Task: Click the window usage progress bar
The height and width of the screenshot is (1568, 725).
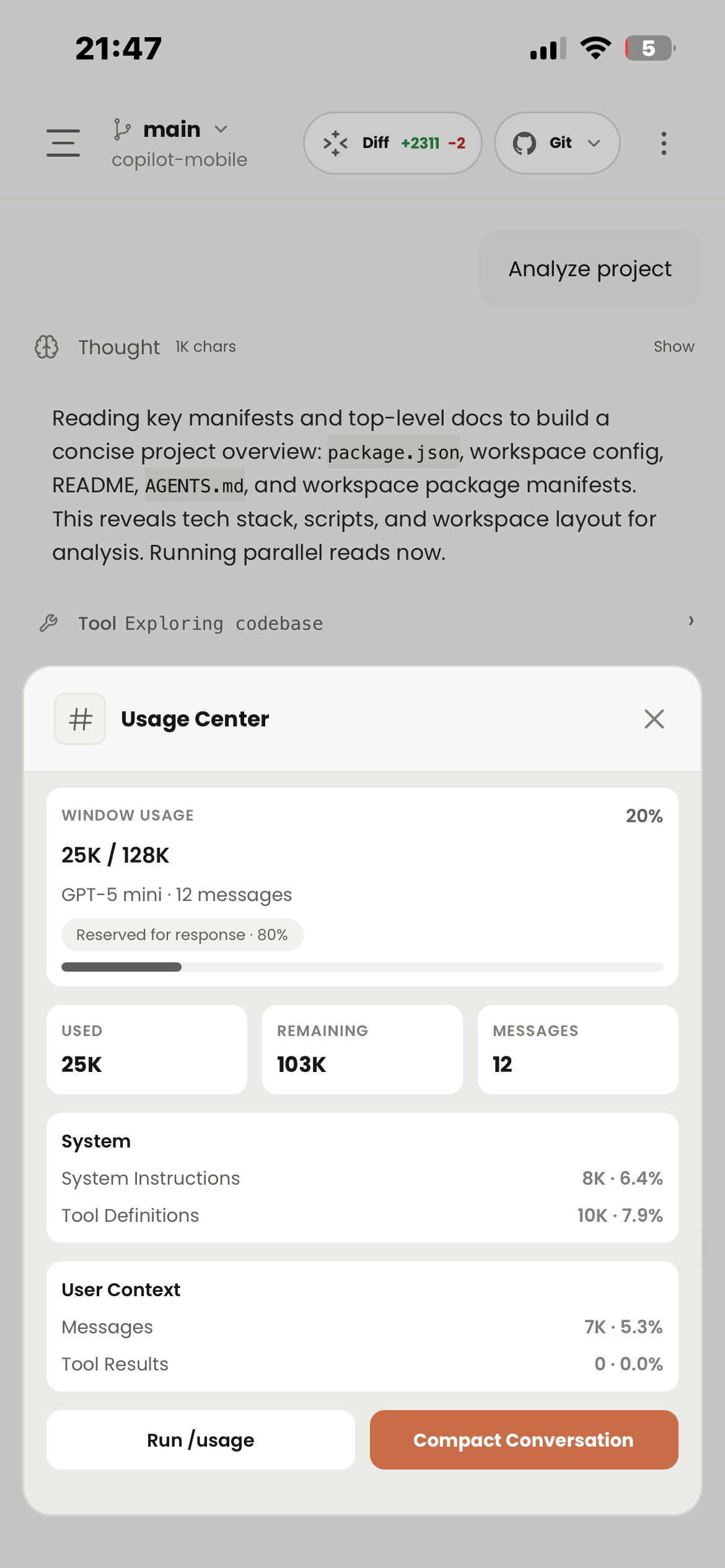Action: 362,967
